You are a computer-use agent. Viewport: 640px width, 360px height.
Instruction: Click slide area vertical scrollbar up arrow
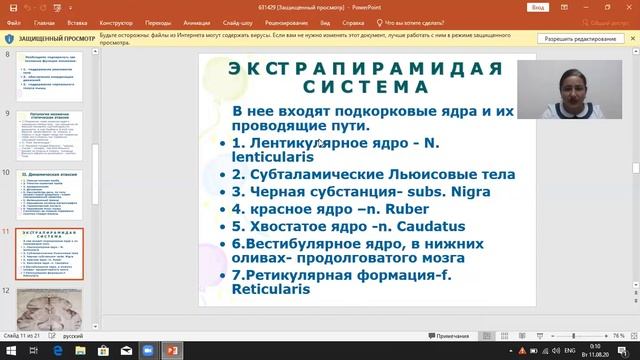(636, 51)
